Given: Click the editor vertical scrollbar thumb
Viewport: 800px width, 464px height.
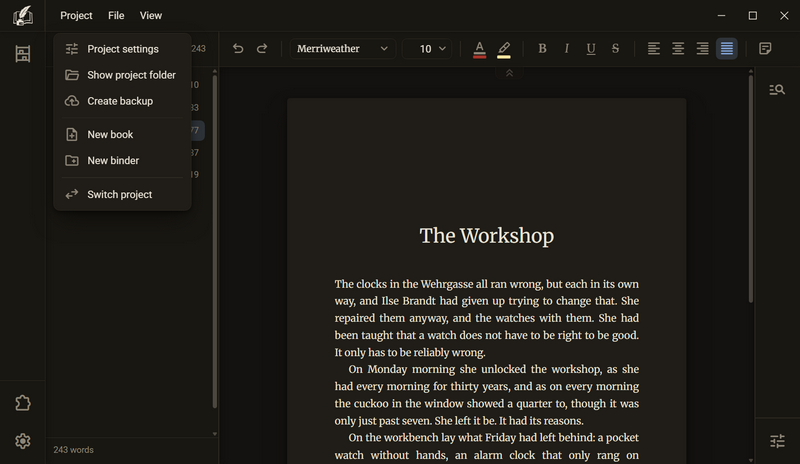Looking at the screenshot, I should point(751,189).
